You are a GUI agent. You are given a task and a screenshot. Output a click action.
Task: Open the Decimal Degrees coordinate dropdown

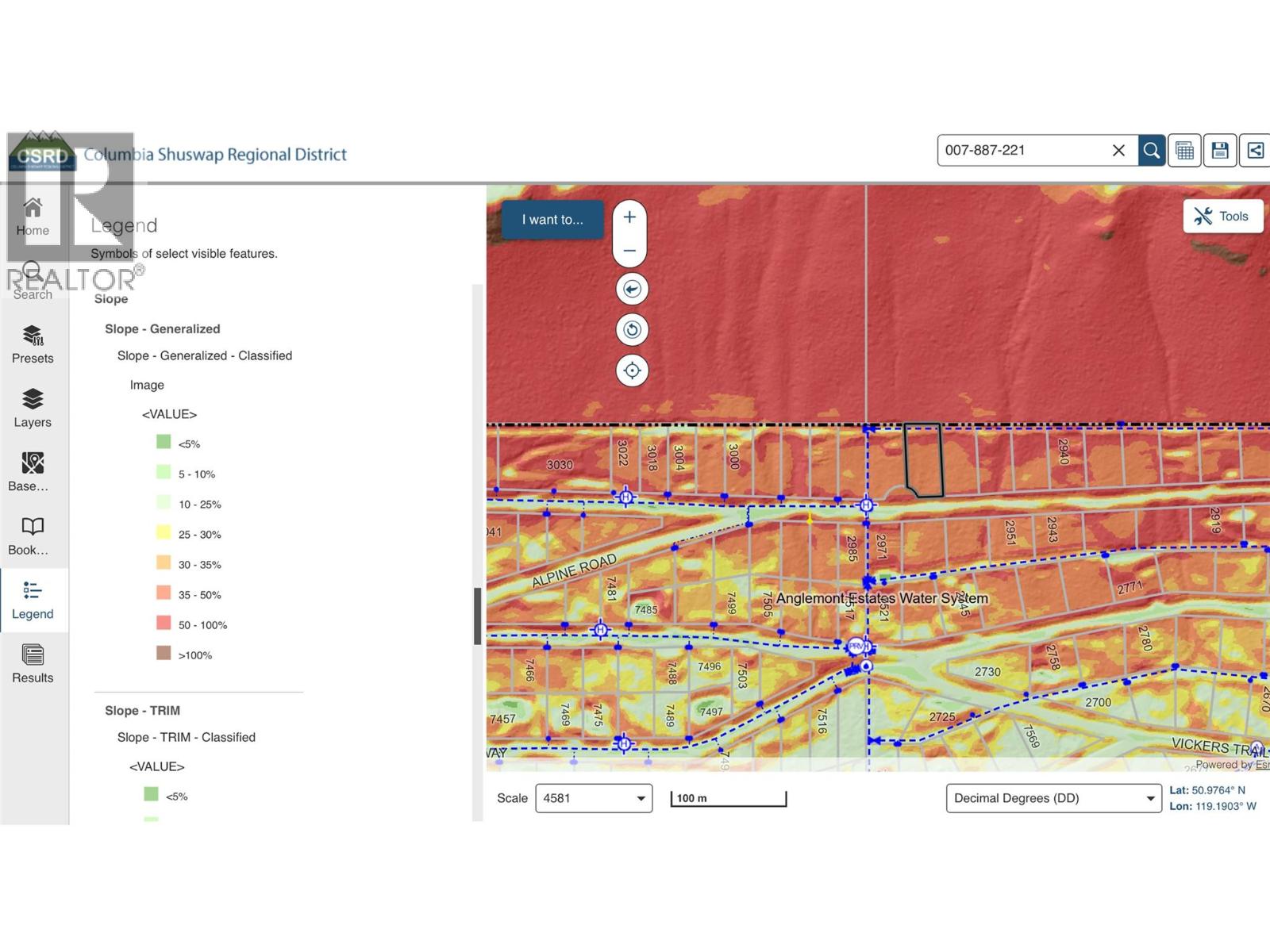[x=1053, y=798]
